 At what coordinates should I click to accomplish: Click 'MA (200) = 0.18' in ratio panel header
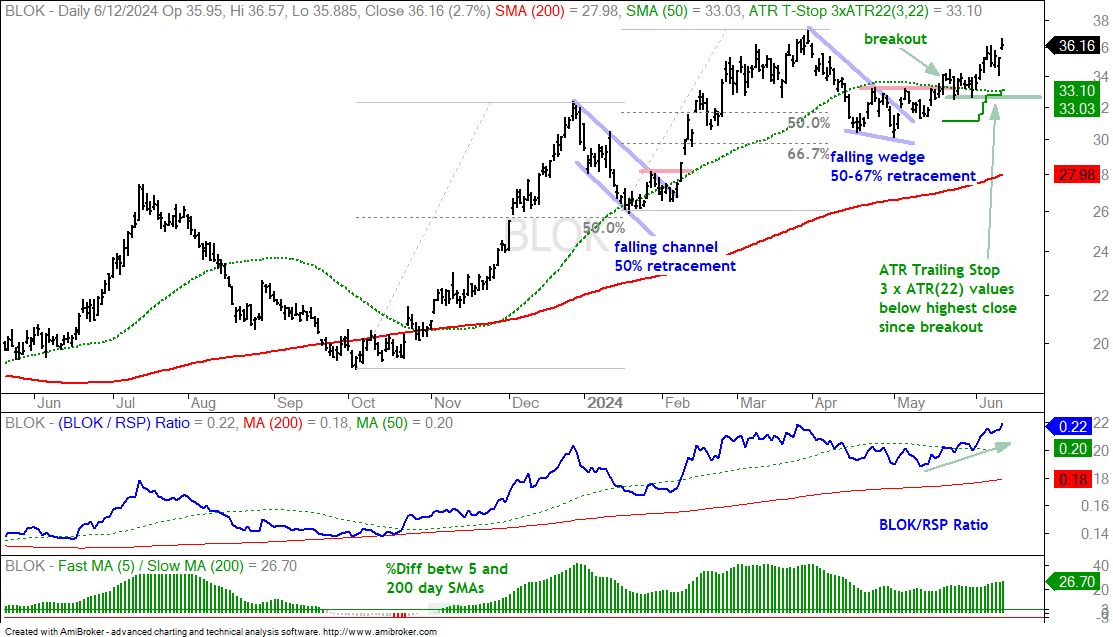(295, 423)
